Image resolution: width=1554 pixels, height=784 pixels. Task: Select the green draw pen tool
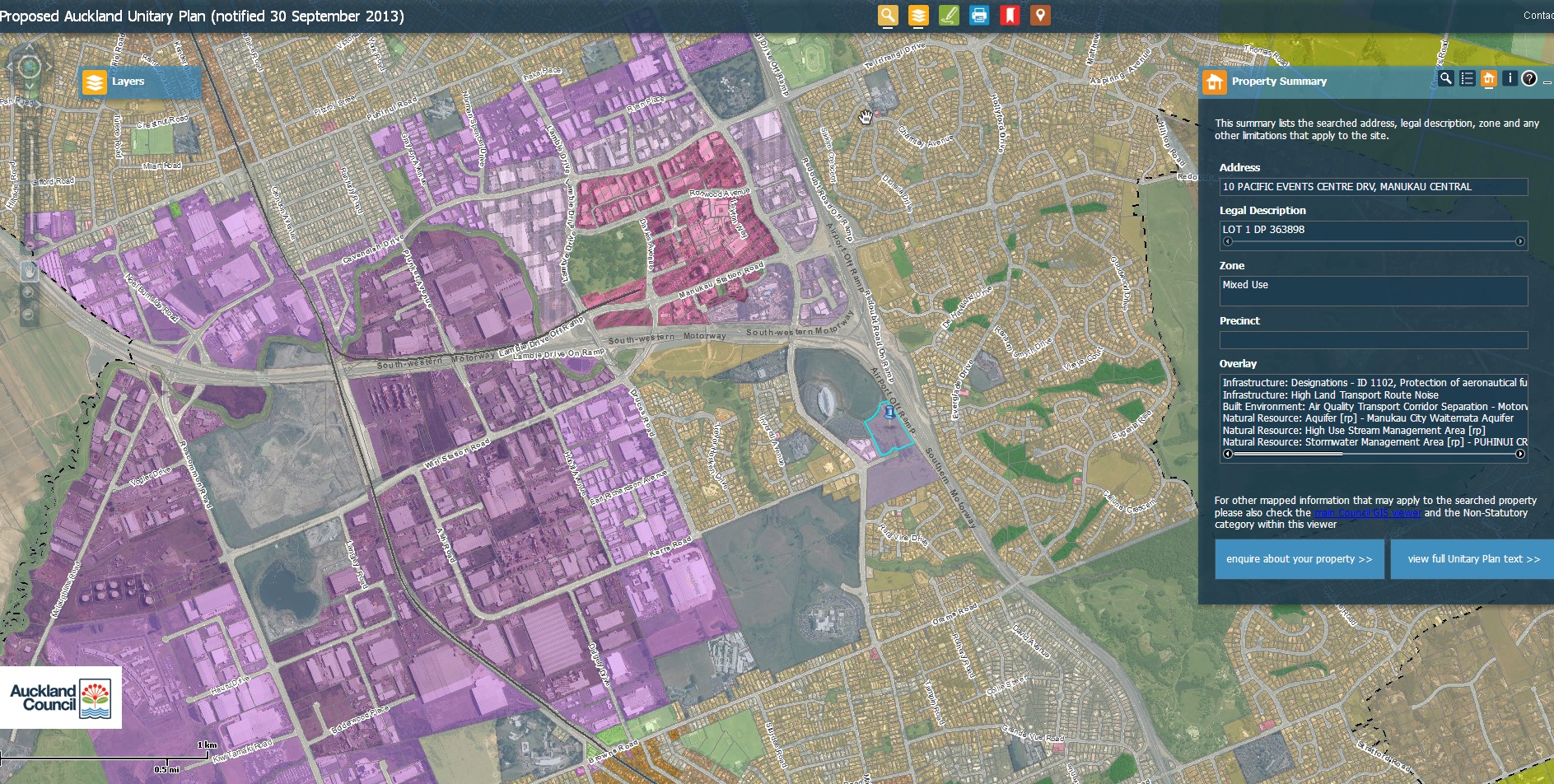949,16
